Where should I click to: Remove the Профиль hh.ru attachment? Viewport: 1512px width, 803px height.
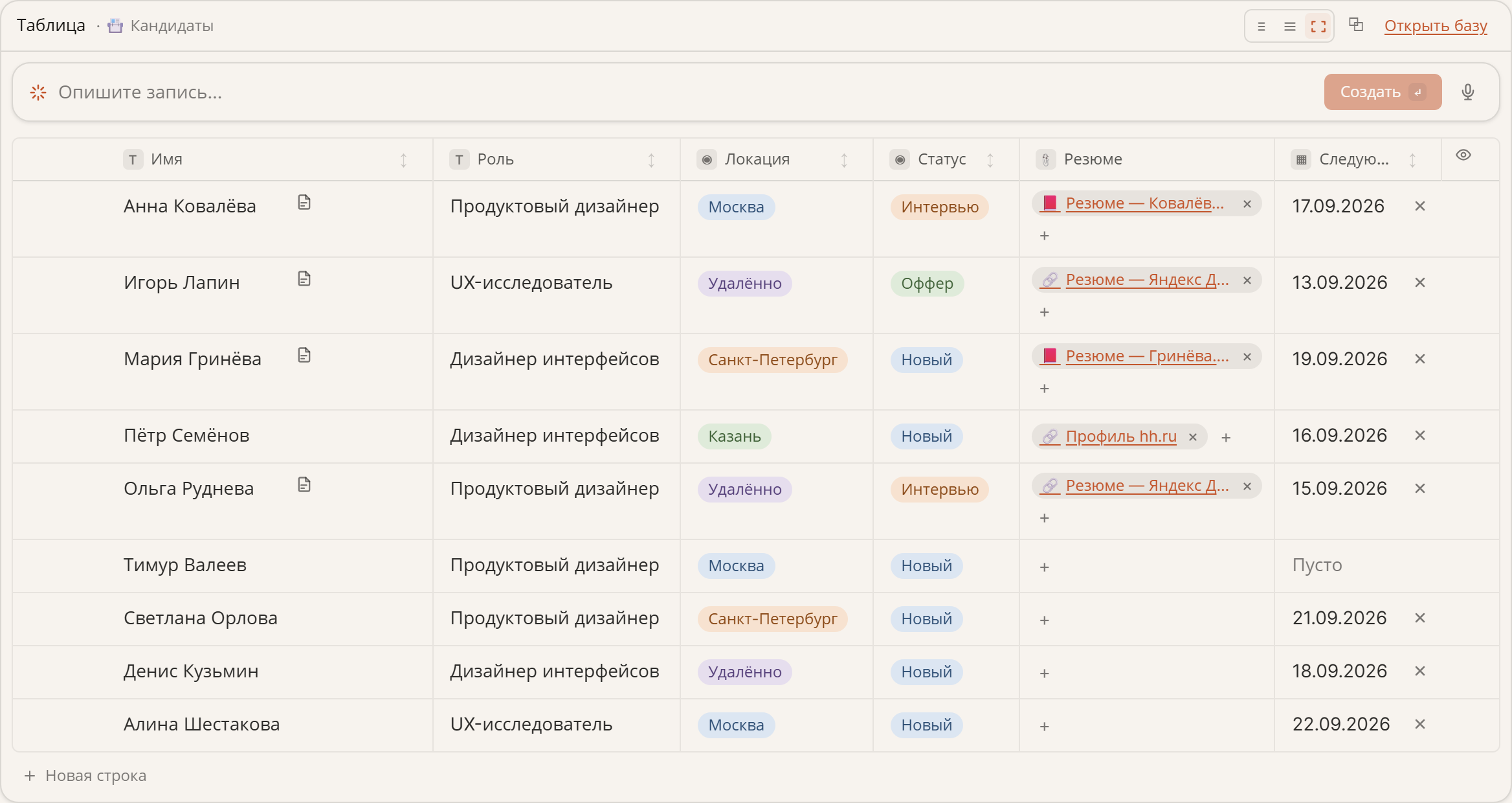click(x=1193, y=437)
